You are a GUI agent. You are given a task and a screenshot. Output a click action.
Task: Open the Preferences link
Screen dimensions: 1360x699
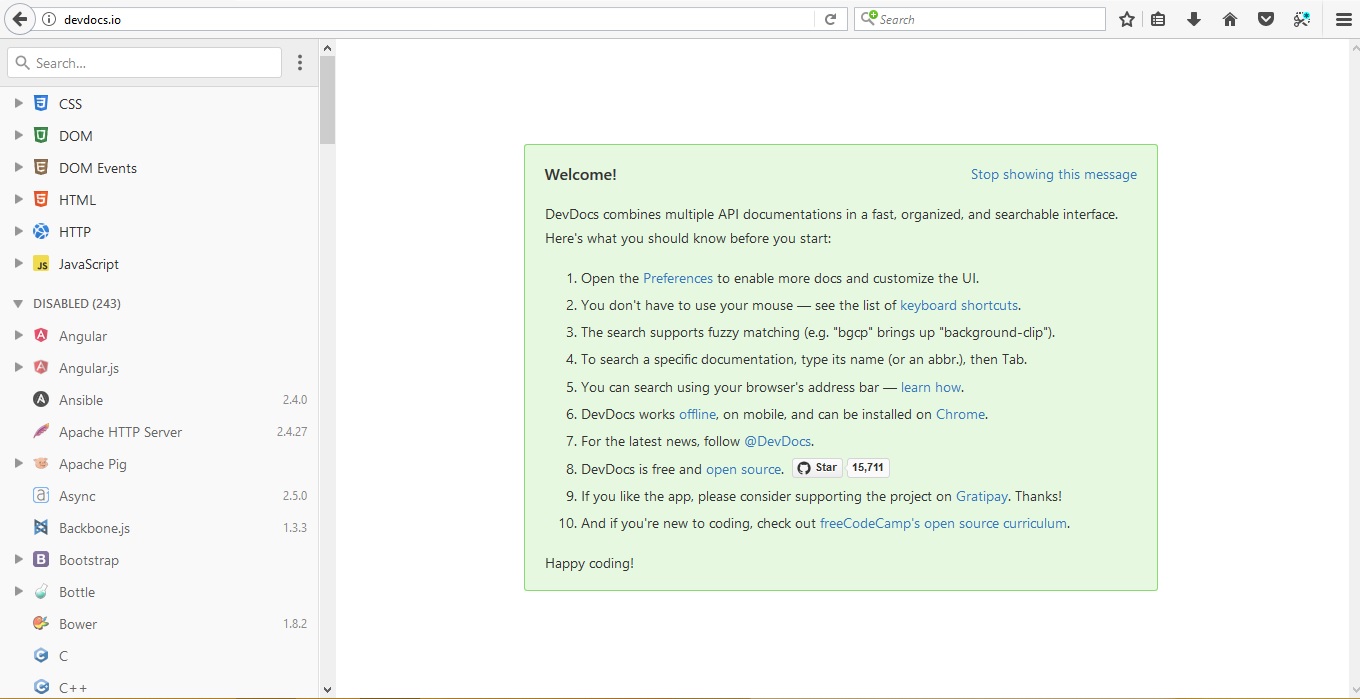678,278
